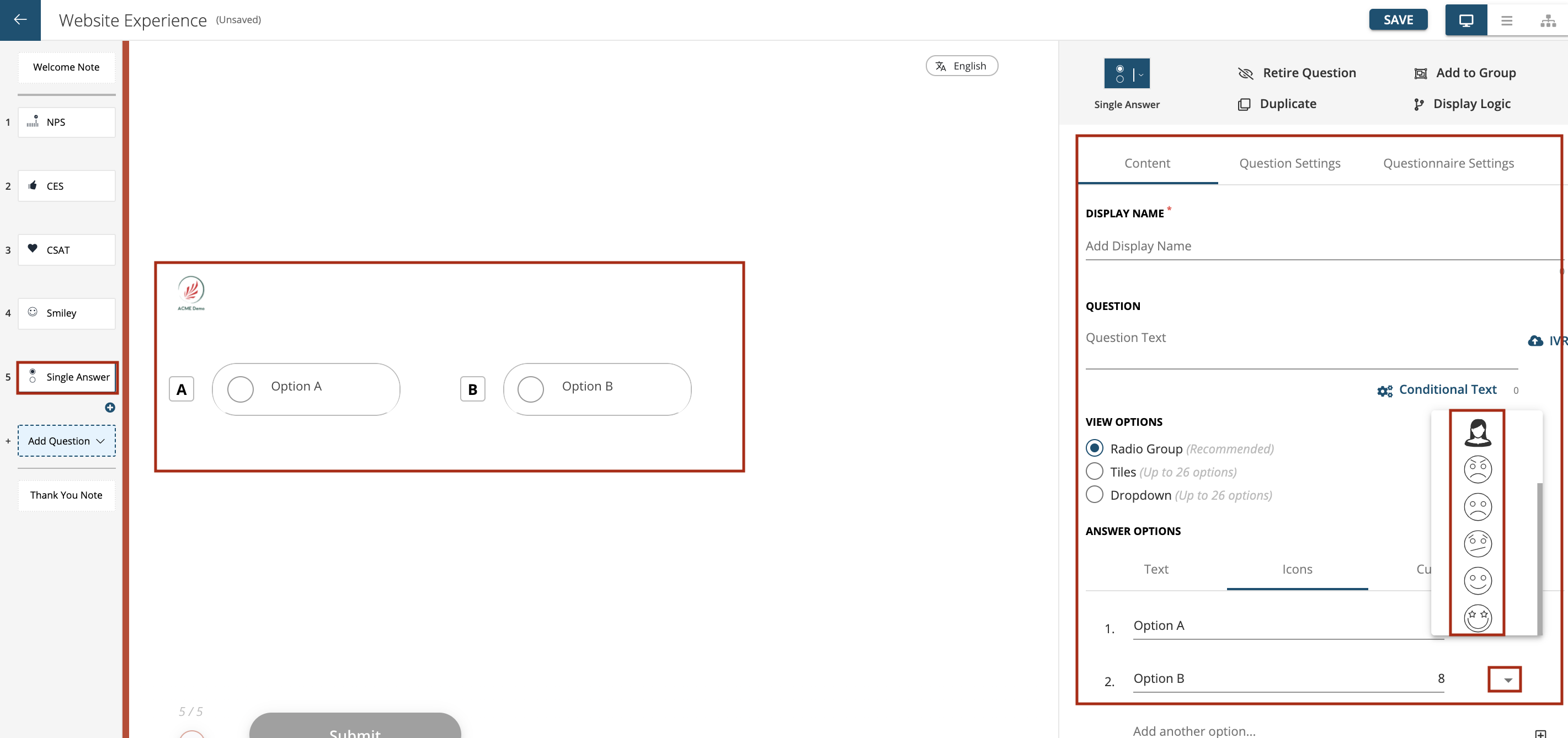
Task: Select the NPS question in sidebar
Action: coord(66,122)
